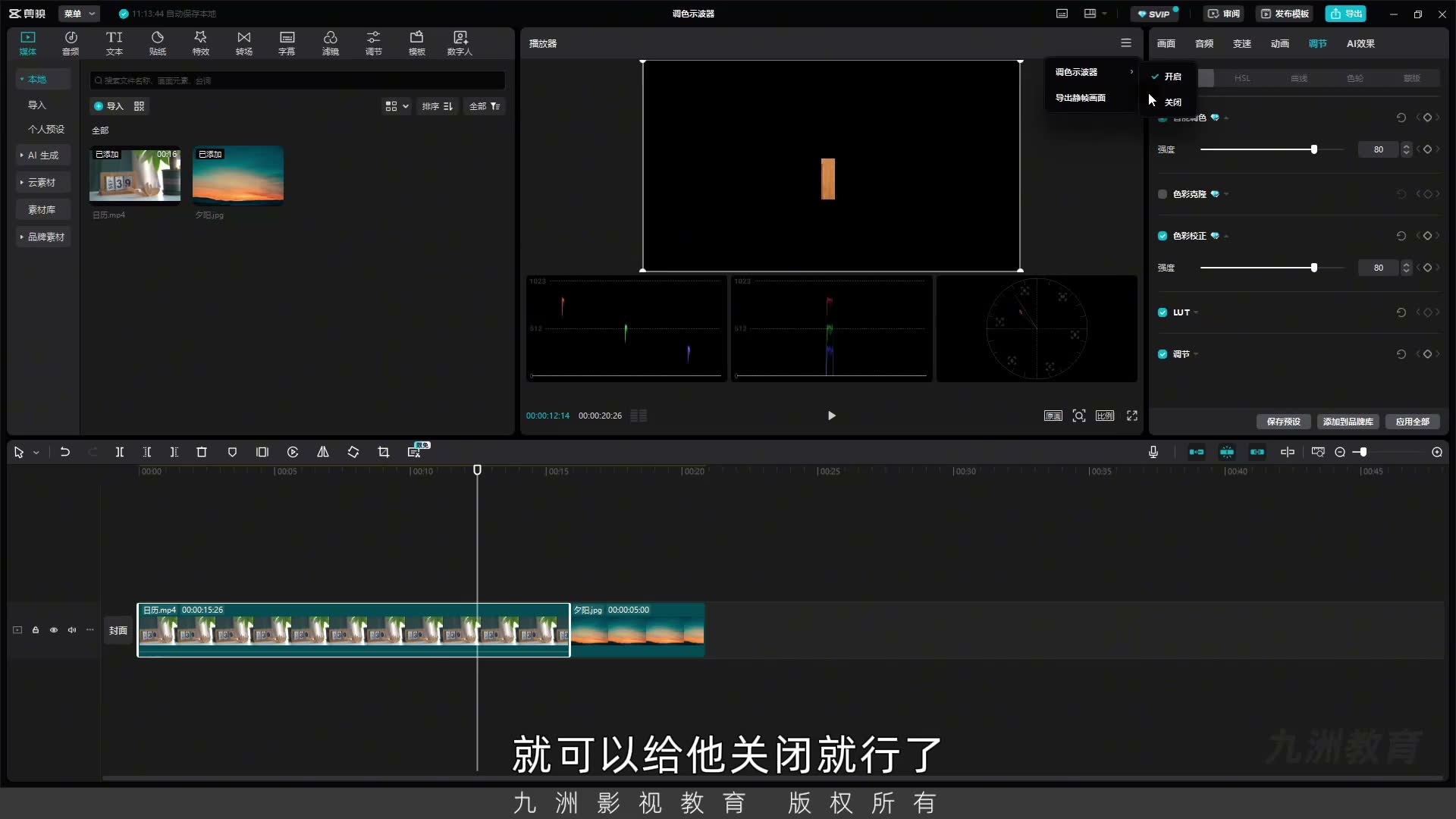Click the microphone record icon

(1153, 452)
